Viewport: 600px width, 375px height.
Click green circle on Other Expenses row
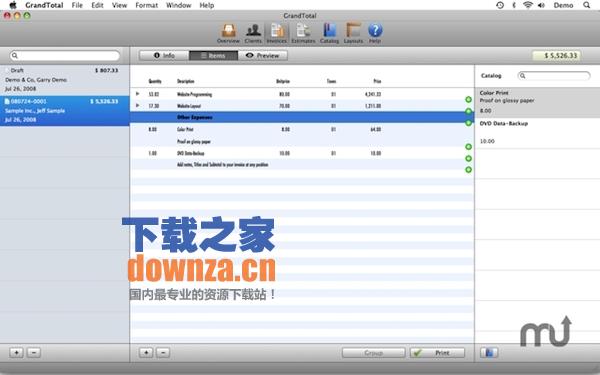click(468, 123)
